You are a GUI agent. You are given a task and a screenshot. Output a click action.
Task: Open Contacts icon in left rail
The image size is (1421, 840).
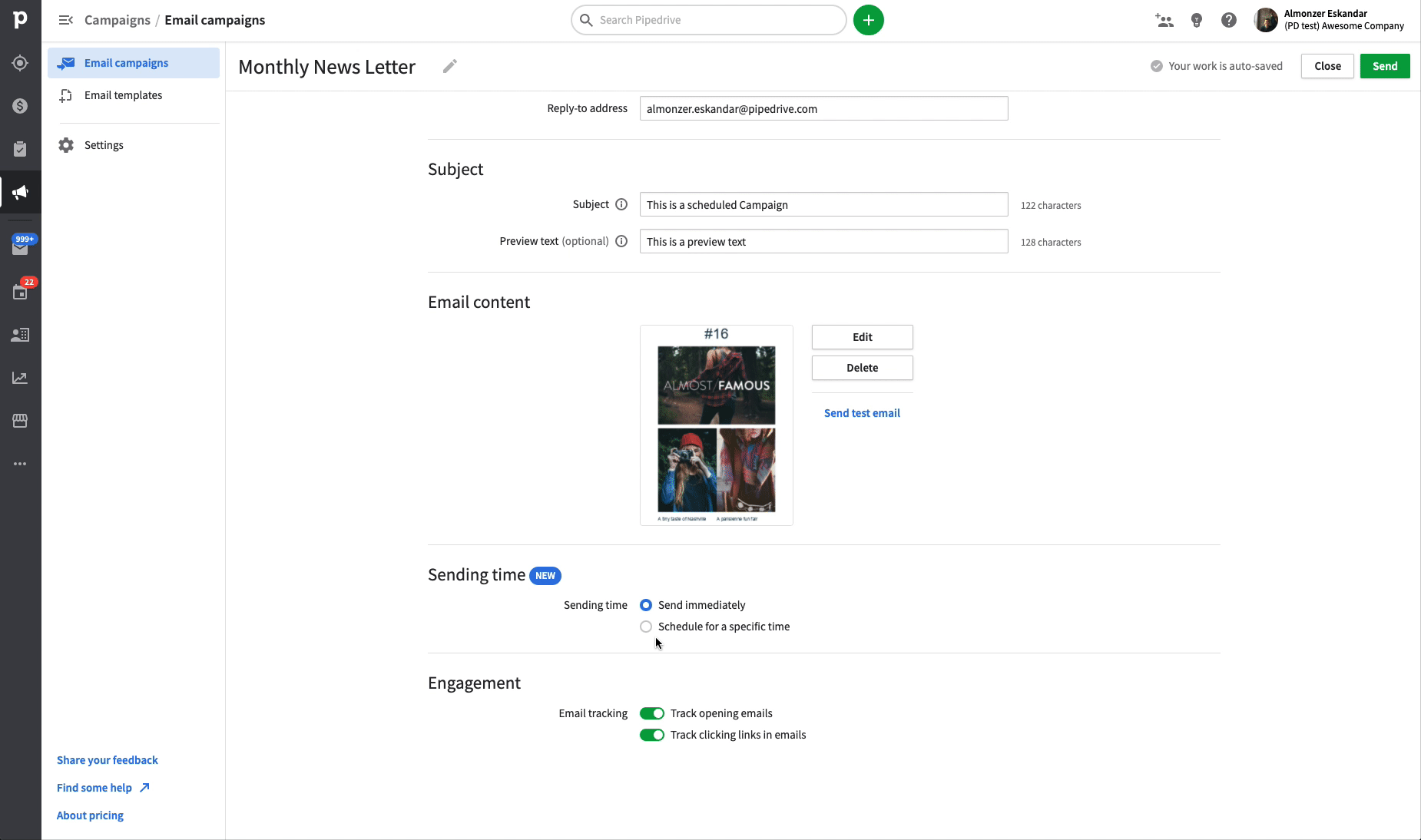tap(20, 335)
